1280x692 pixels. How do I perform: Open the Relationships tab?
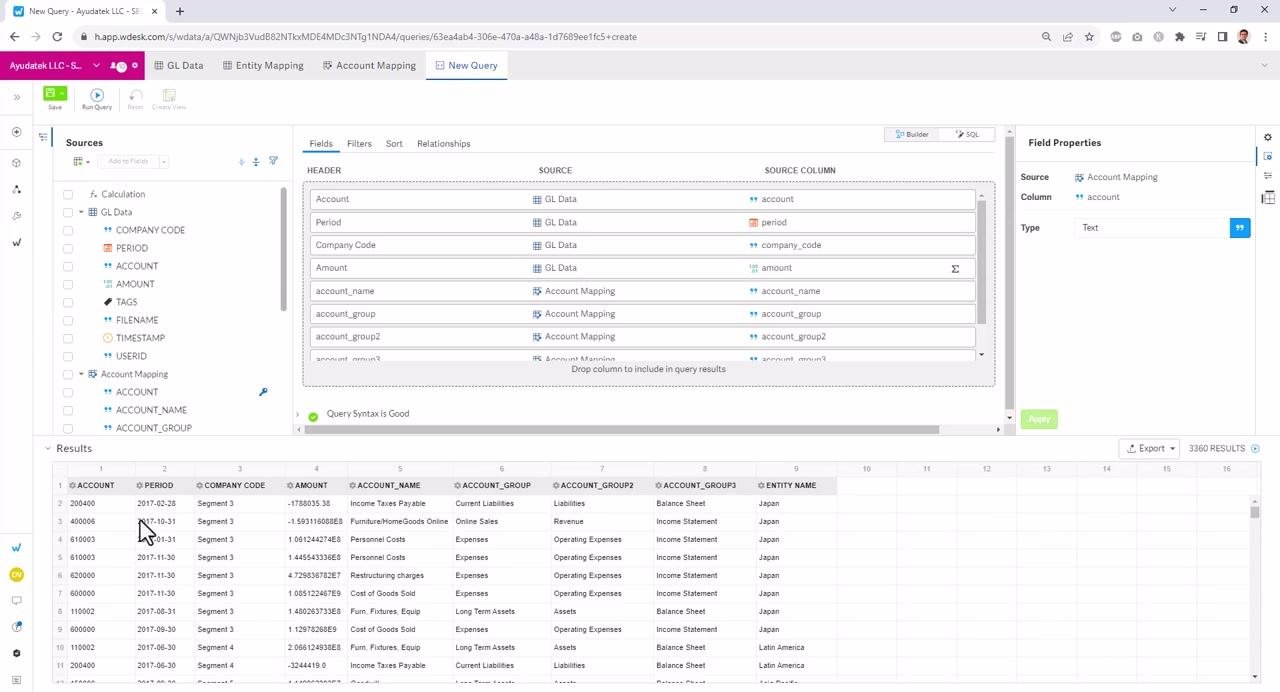click(x=443, y=144)
